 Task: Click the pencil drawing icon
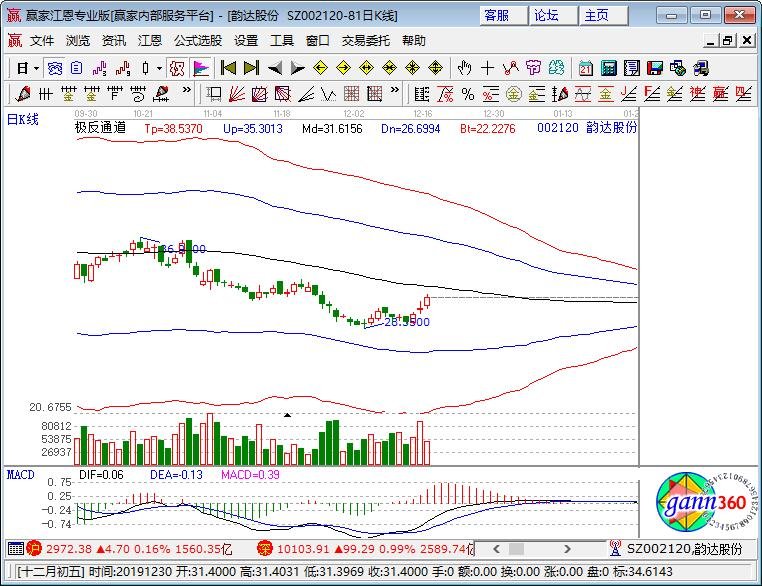coord(23,94)
